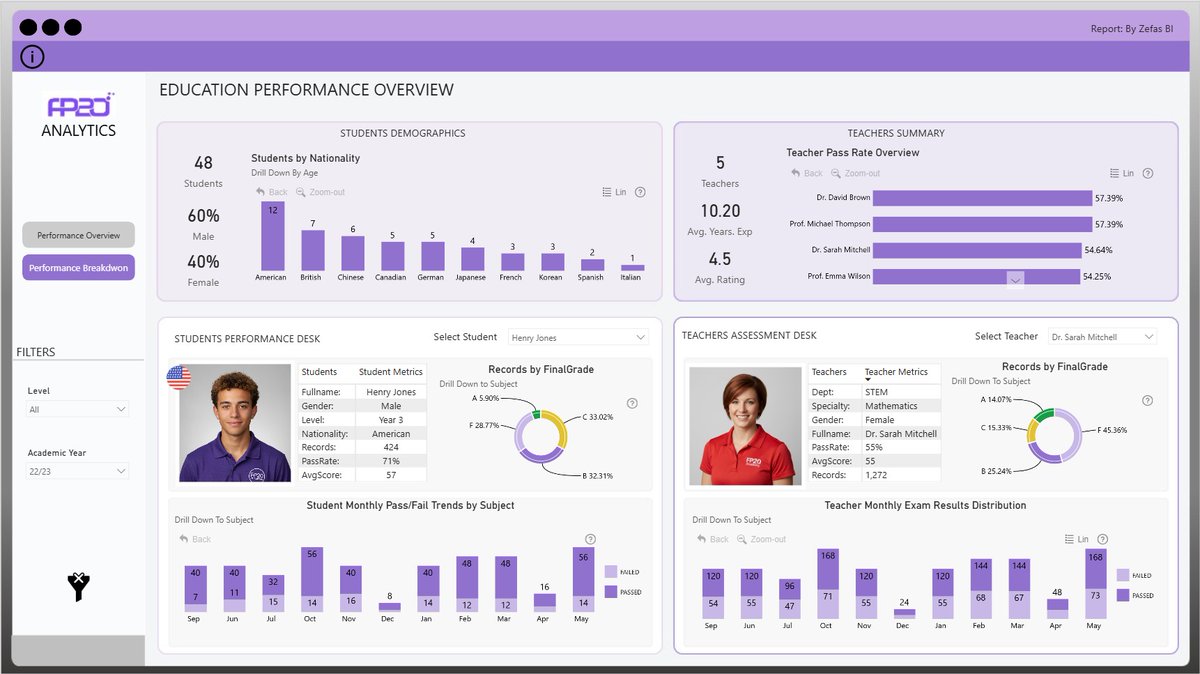The height and width of the screenshot is (674, 1200).
Task: Click Dr. David Brown's pass rate bar
Action: point(985,198)
